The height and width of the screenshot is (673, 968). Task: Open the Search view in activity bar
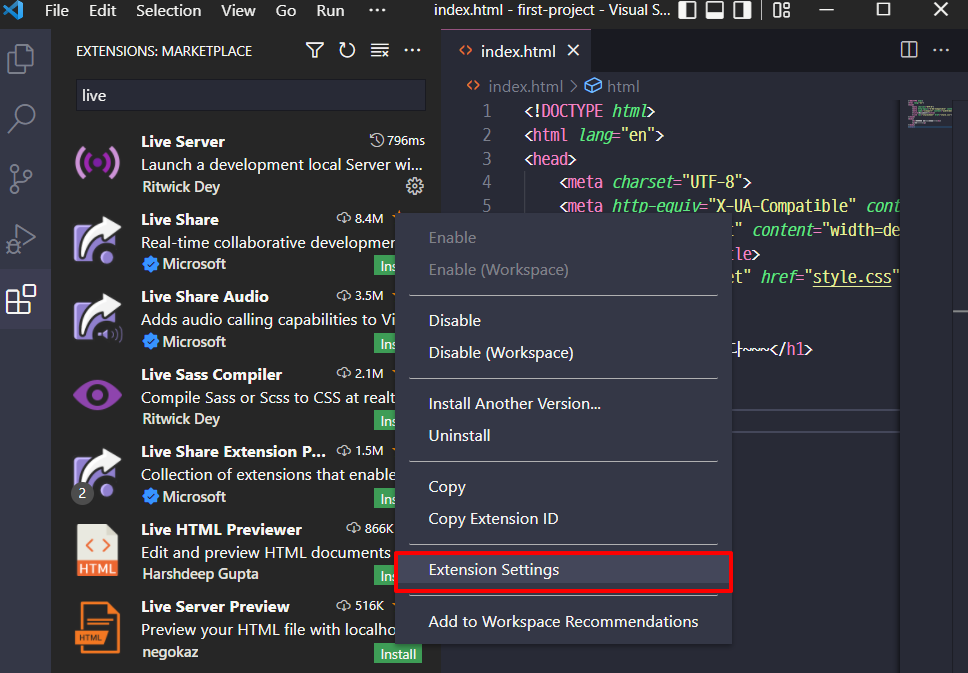[20, 119]
